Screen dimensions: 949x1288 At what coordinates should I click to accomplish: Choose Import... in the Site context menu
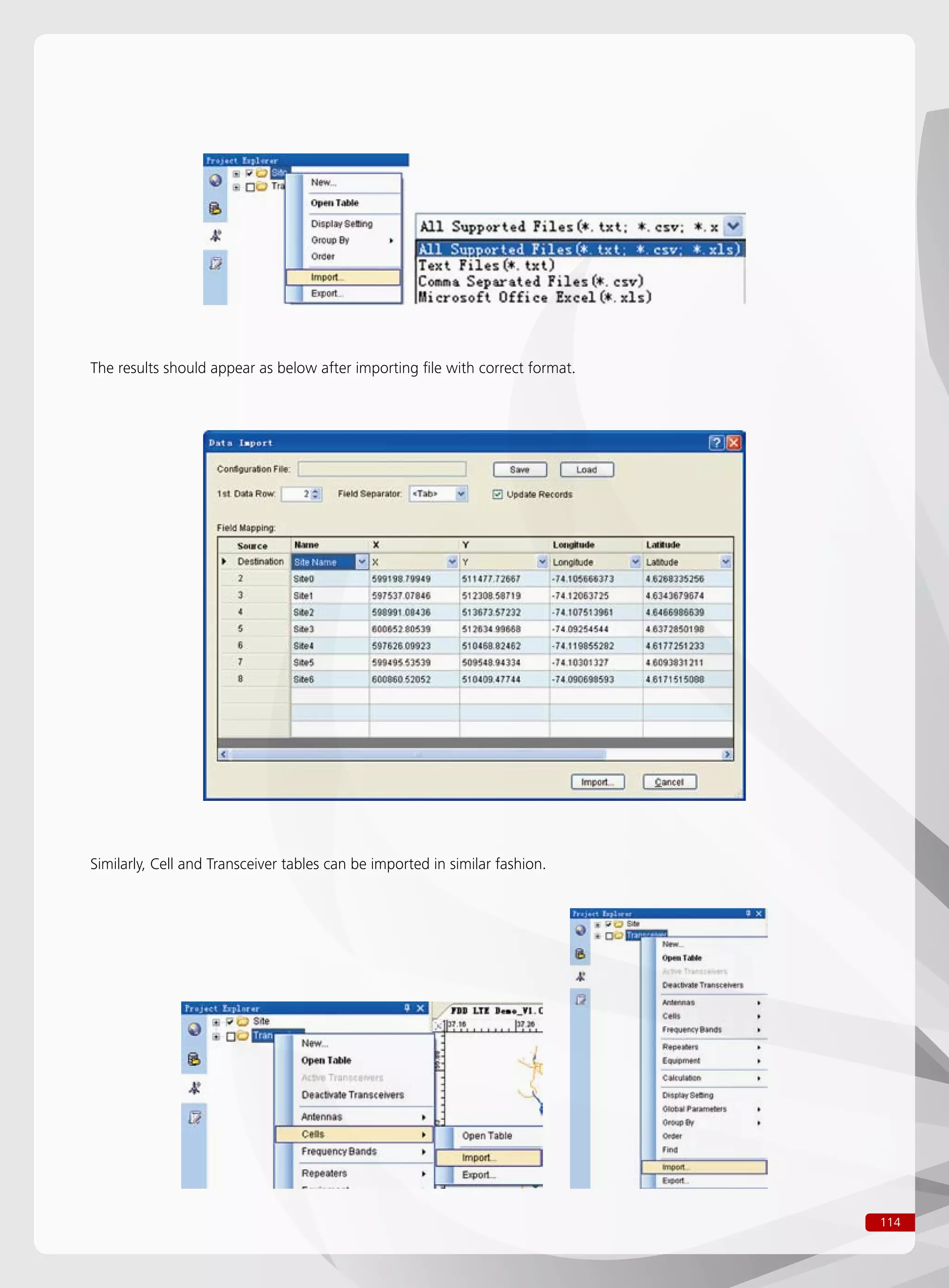[x=343, y=277]
